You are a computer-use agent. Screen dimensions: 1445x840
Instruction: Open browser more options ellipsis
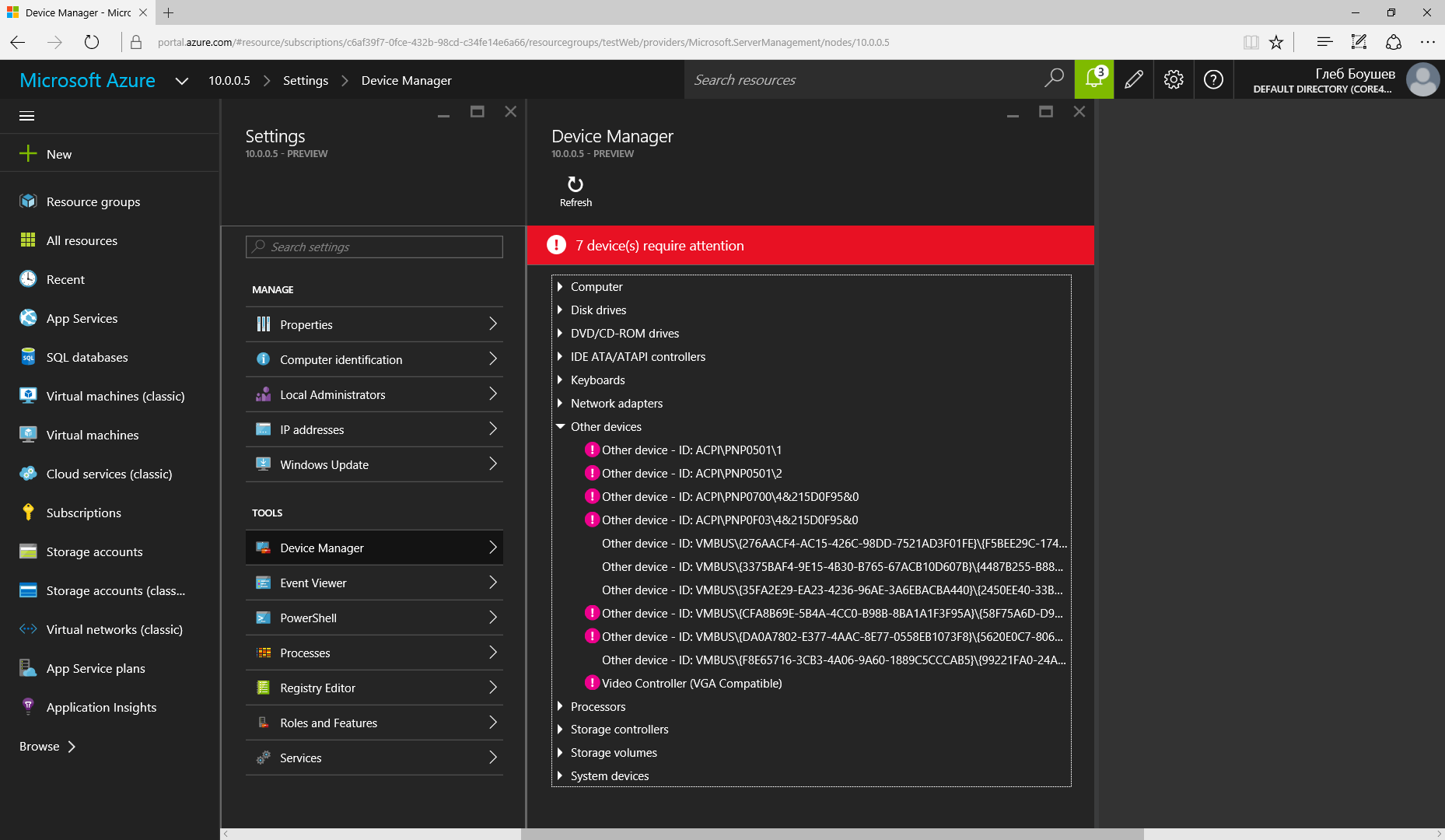1428,42
